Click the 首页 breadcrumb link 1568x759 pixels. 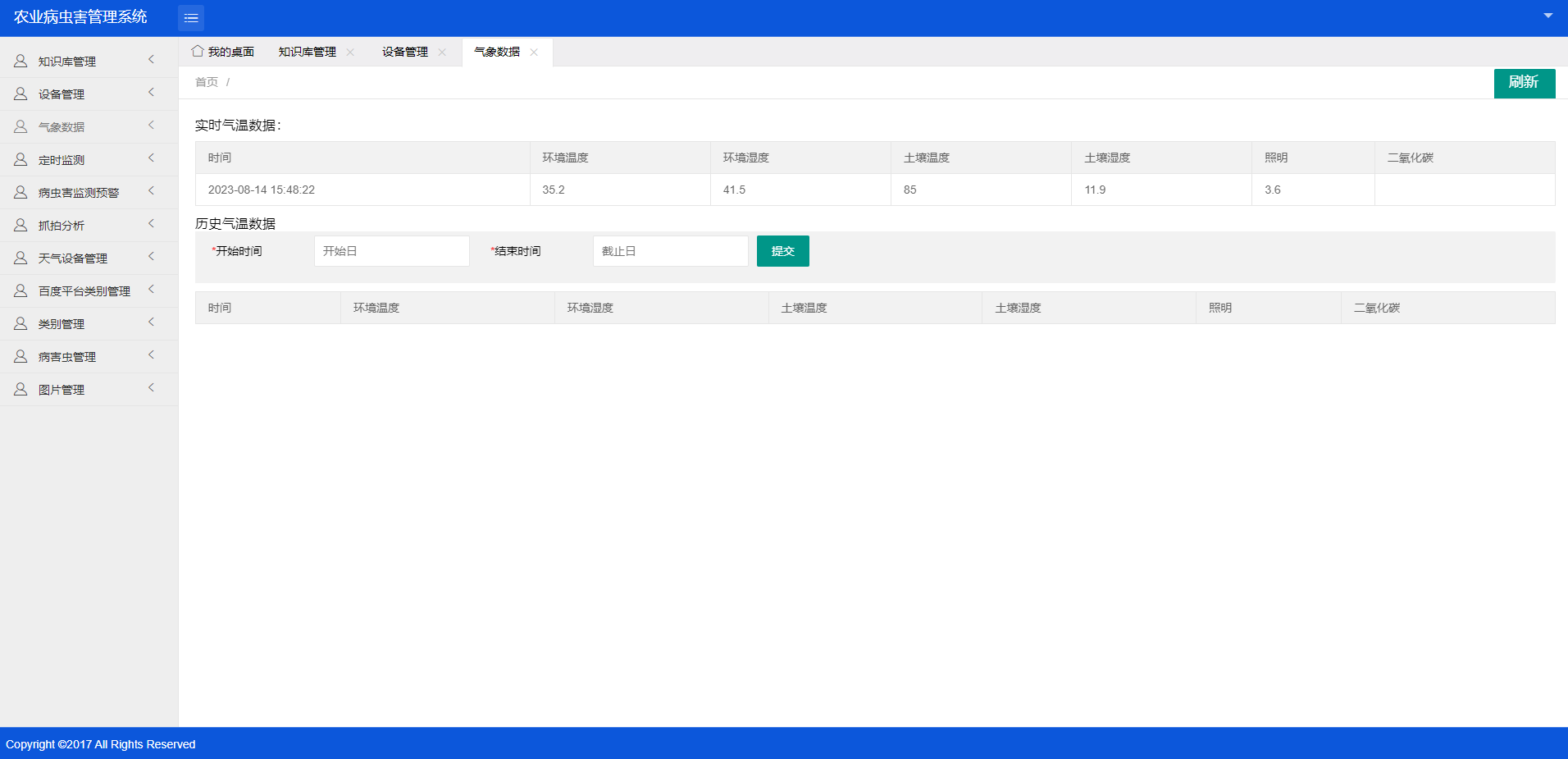pyautogui.click(x=207, y=82)
